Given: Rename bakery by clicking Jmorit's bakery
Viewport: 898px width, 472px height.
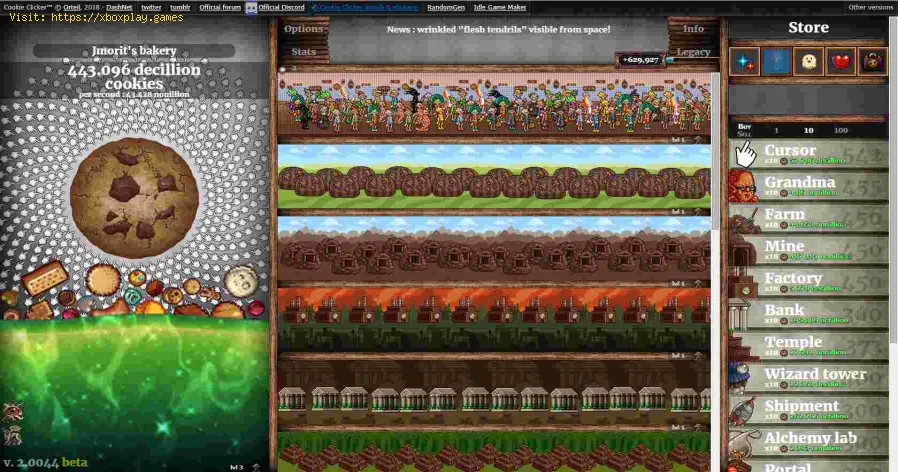Looking at the screenshot, I should (134, 50).
